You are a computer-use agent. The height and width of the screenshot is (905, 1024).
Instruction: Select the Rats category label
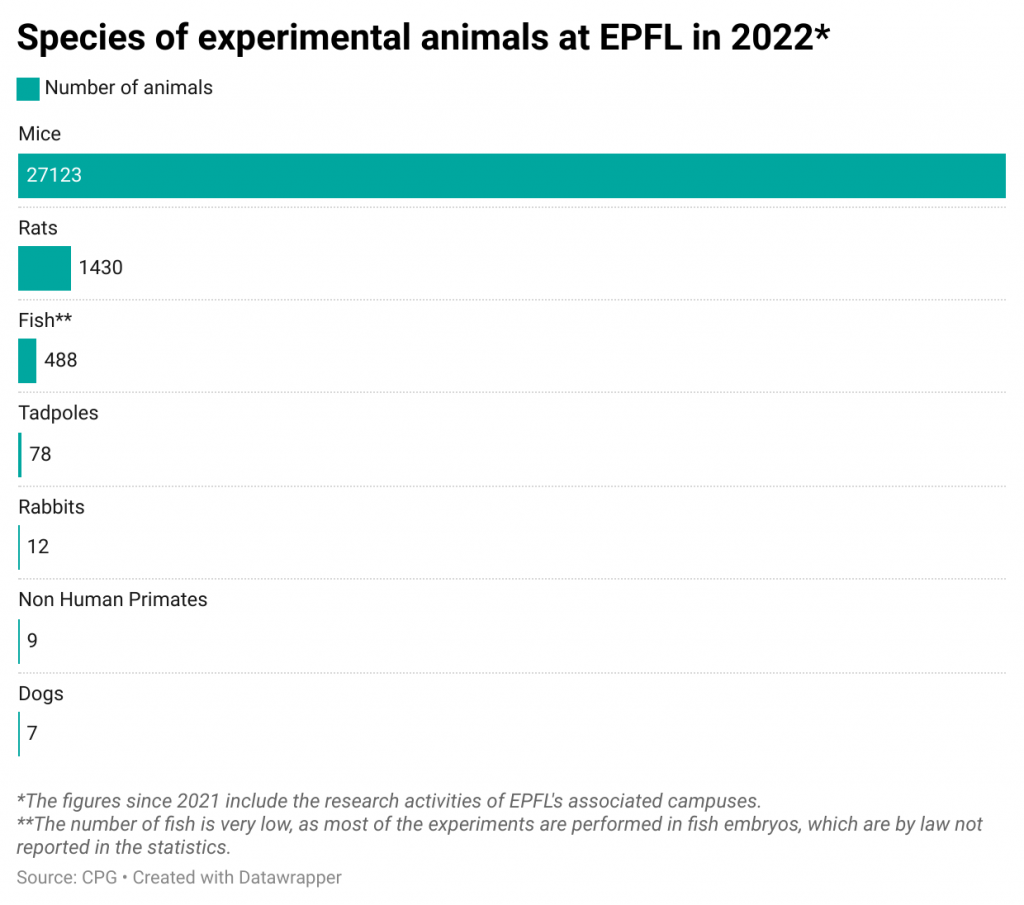pos(38,228)
